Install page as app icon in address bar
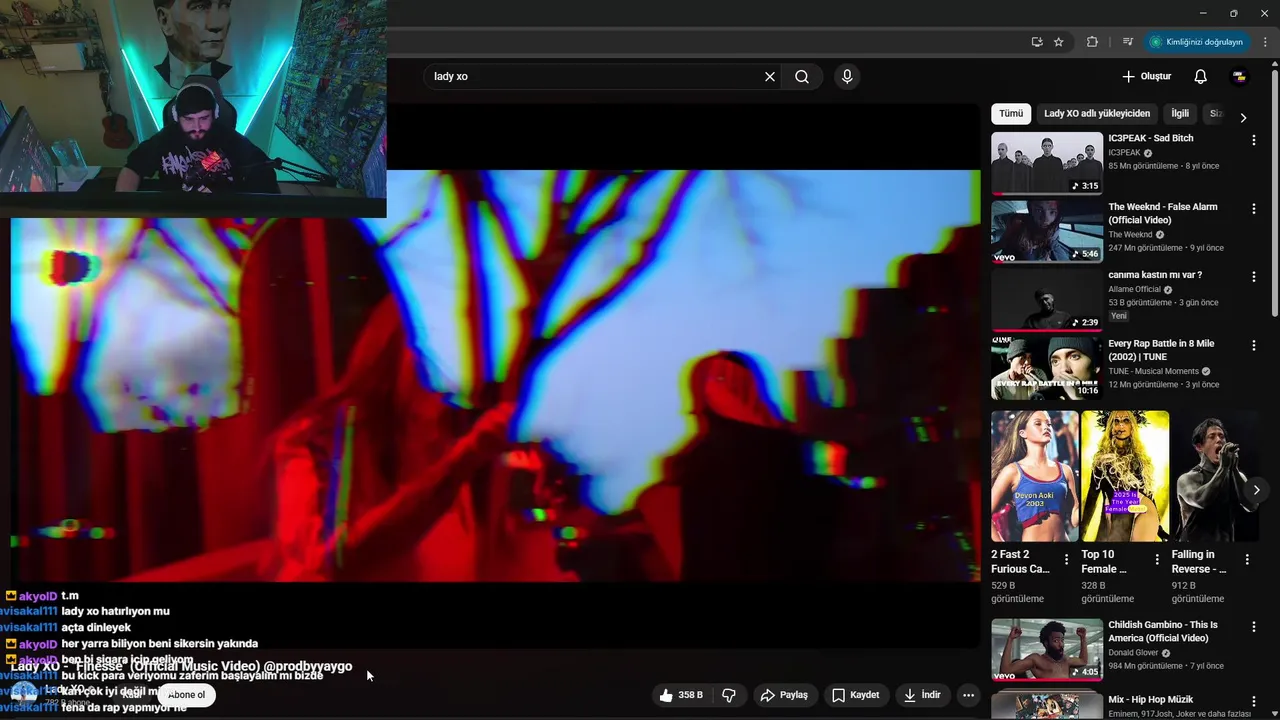The width and height of the screenshot is (1280, 720). tap(1037, 42)
